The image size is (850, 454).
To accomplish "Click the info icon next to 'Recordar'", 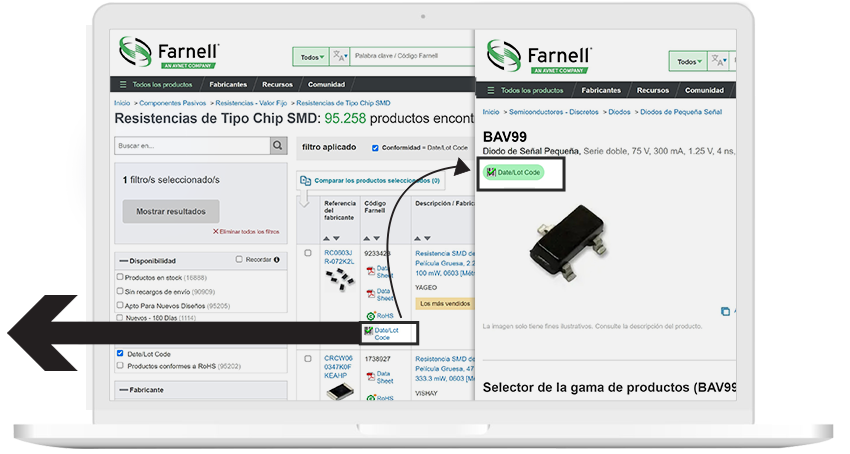I will coord(277,260).
